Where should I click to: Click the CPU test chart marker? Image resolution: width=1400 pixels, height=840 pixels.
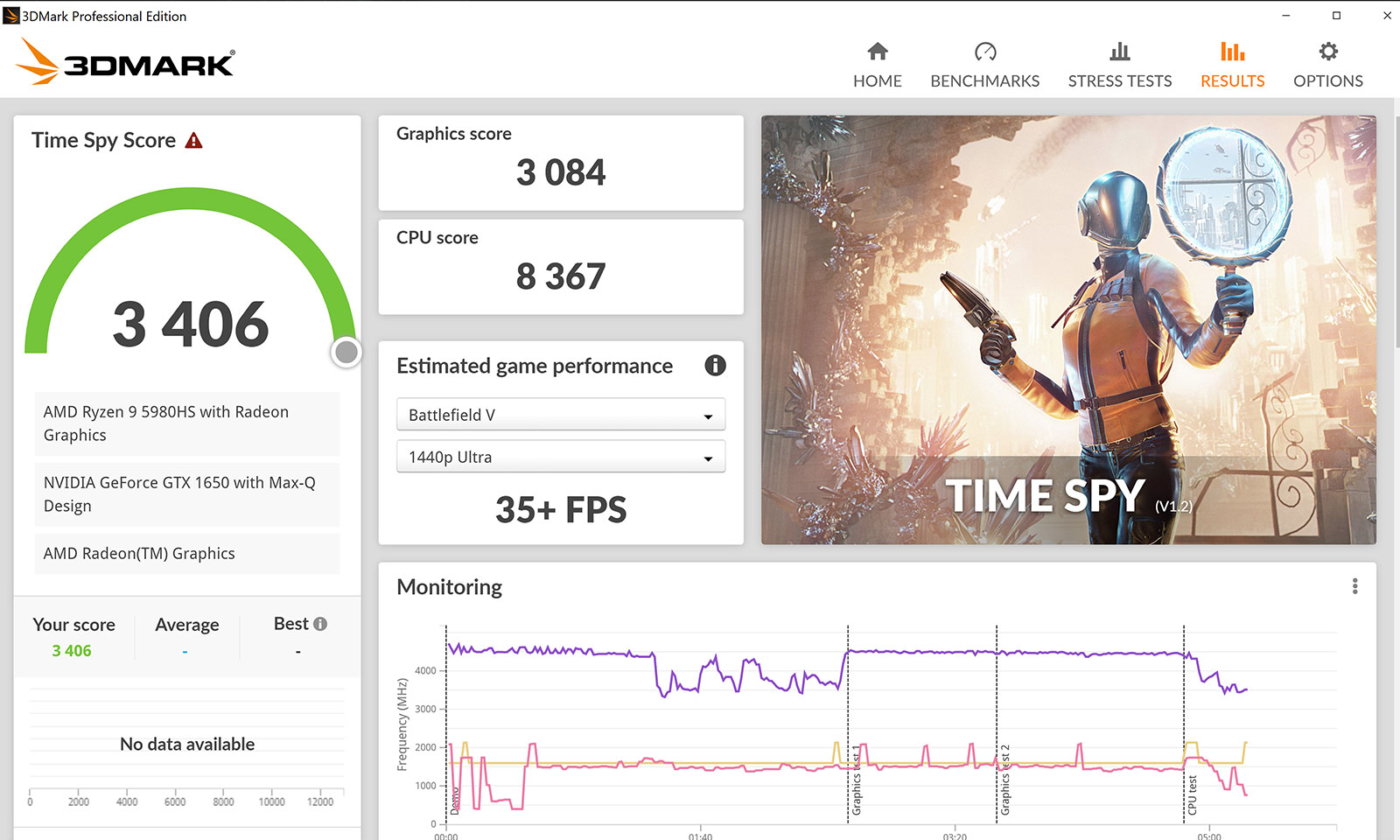pos(1193,794)
